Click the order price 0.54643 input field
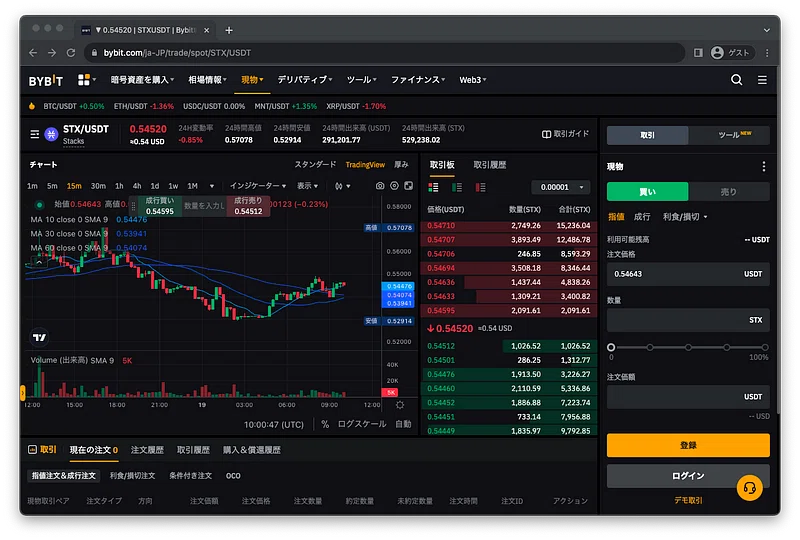Viewport: 800px width, 540px height. point(688,274)
